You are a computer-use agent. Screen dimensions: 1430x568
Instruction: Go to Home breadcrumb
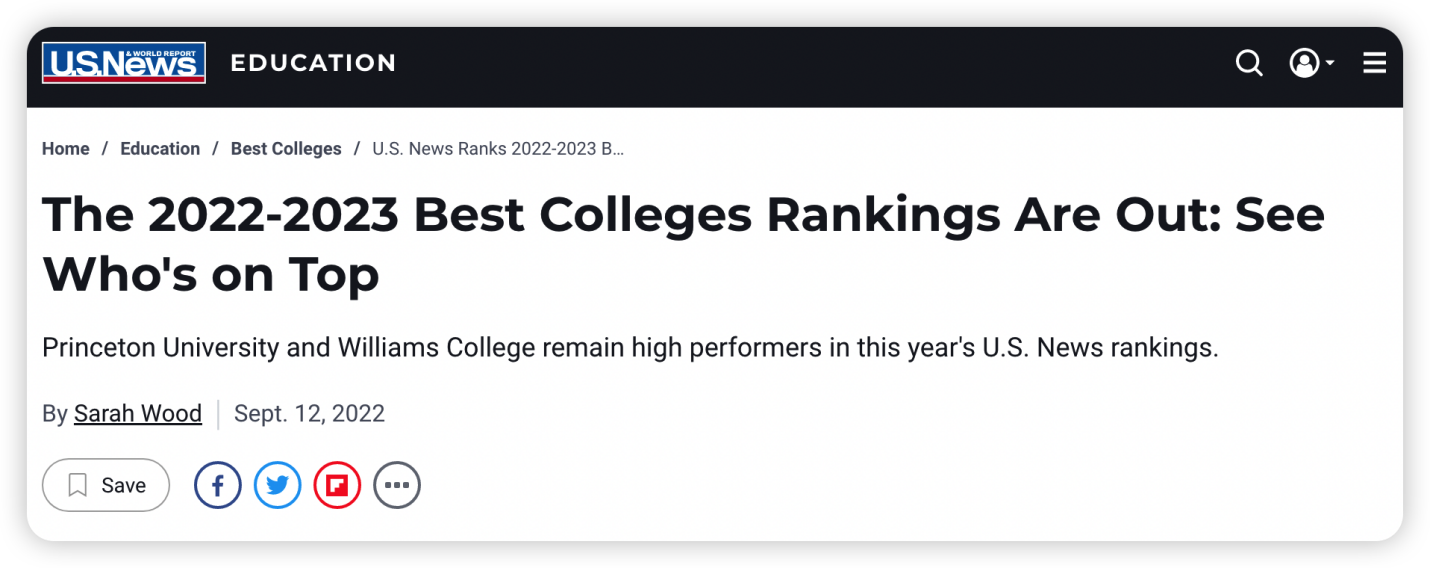click(66, 149)
